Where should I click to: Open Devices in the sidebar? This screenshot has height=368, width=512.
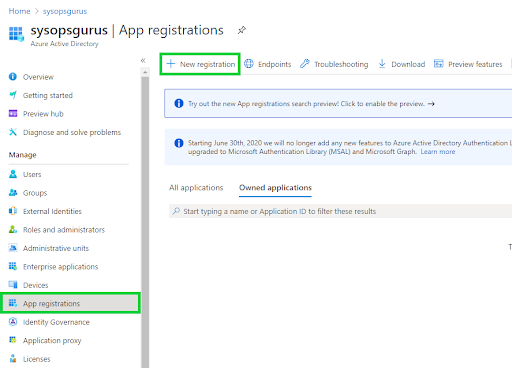[x=35, y=285]
